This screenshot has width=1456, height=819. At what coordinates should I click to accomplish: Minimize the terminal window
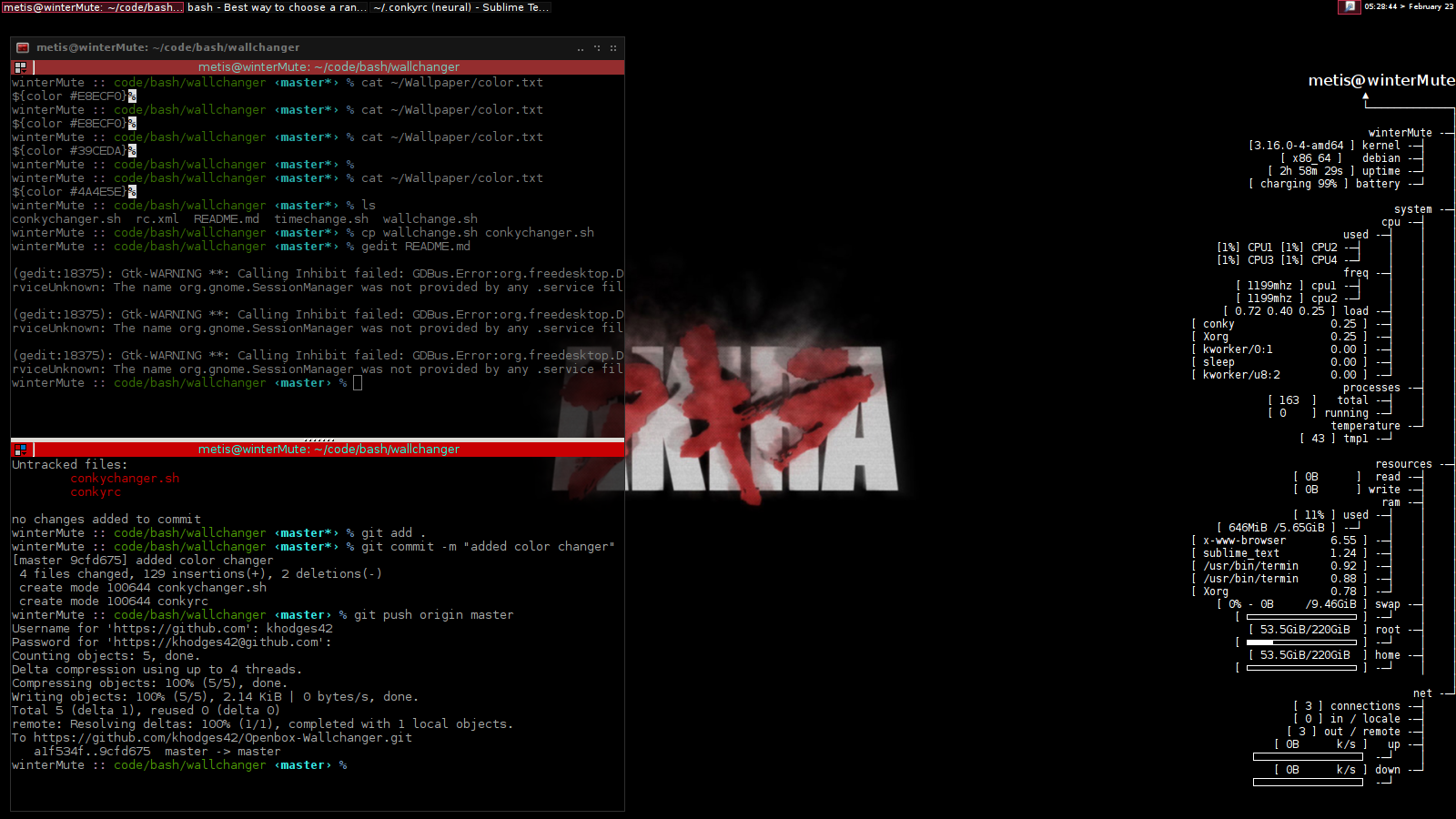tap(581, 48)
